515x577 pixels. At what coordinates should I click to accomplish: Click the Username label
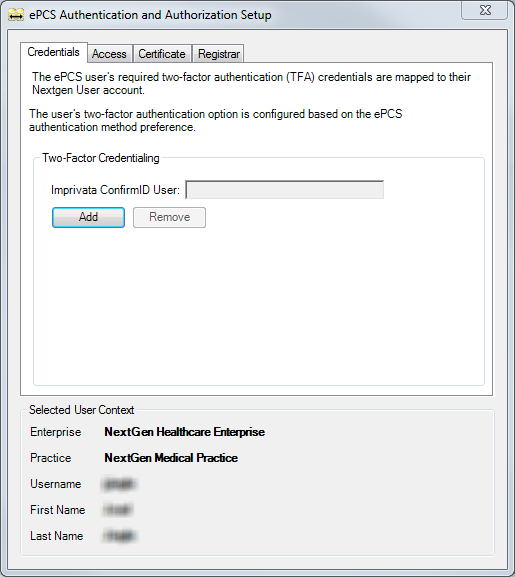56,484
